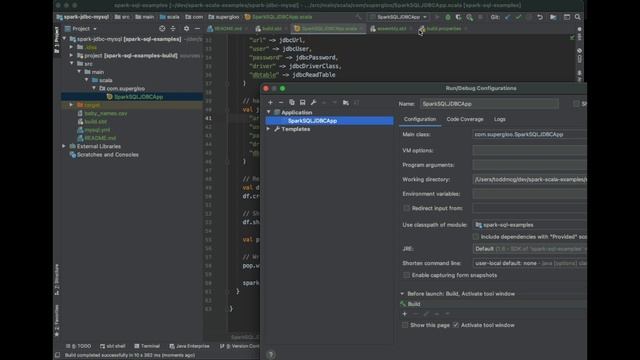Expand the target folder in tree
Viewport: 640px width, 360px height.
(71, 105)
